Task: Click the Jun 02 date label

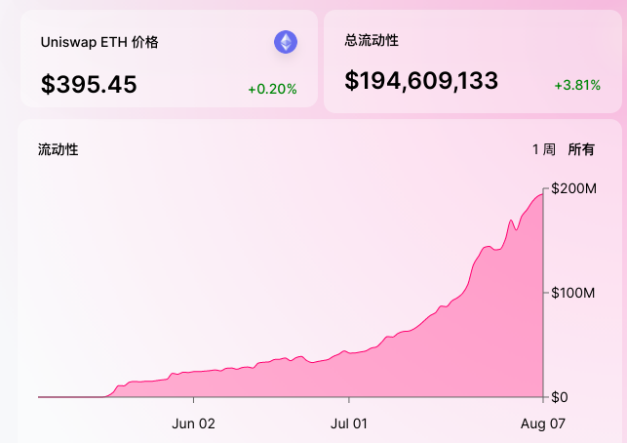Action: pos(194,423)
